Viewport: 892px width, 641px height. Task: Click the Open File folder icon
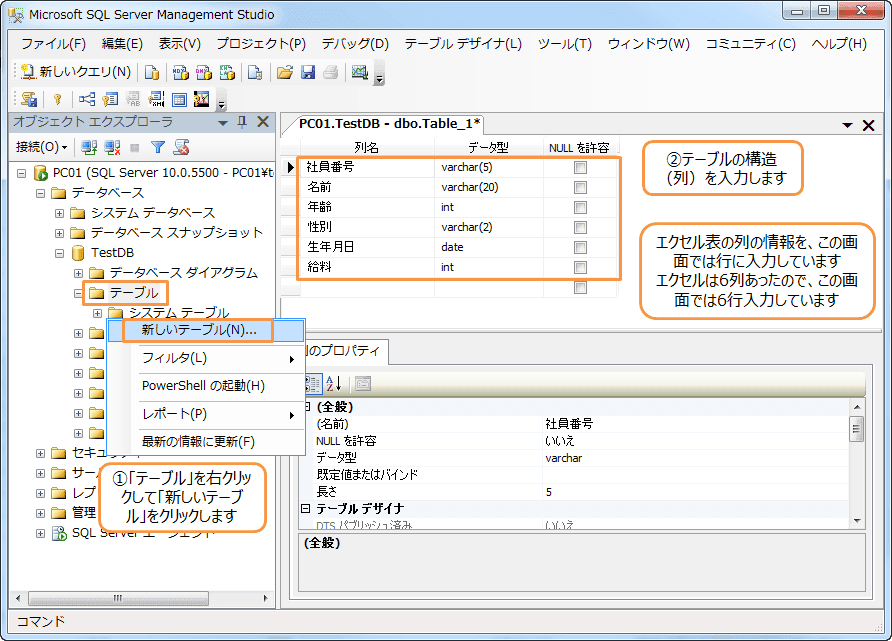284,72
